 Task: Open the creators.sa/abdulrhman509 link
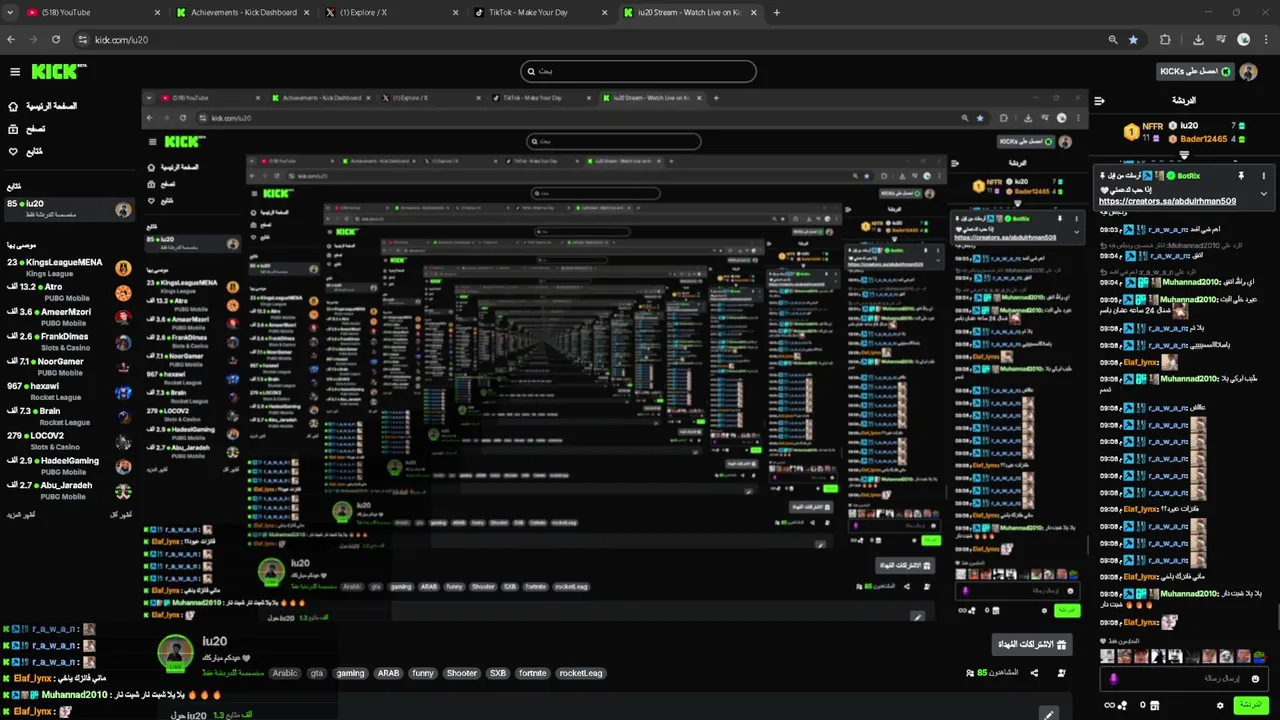click(x=1167, y=201)
